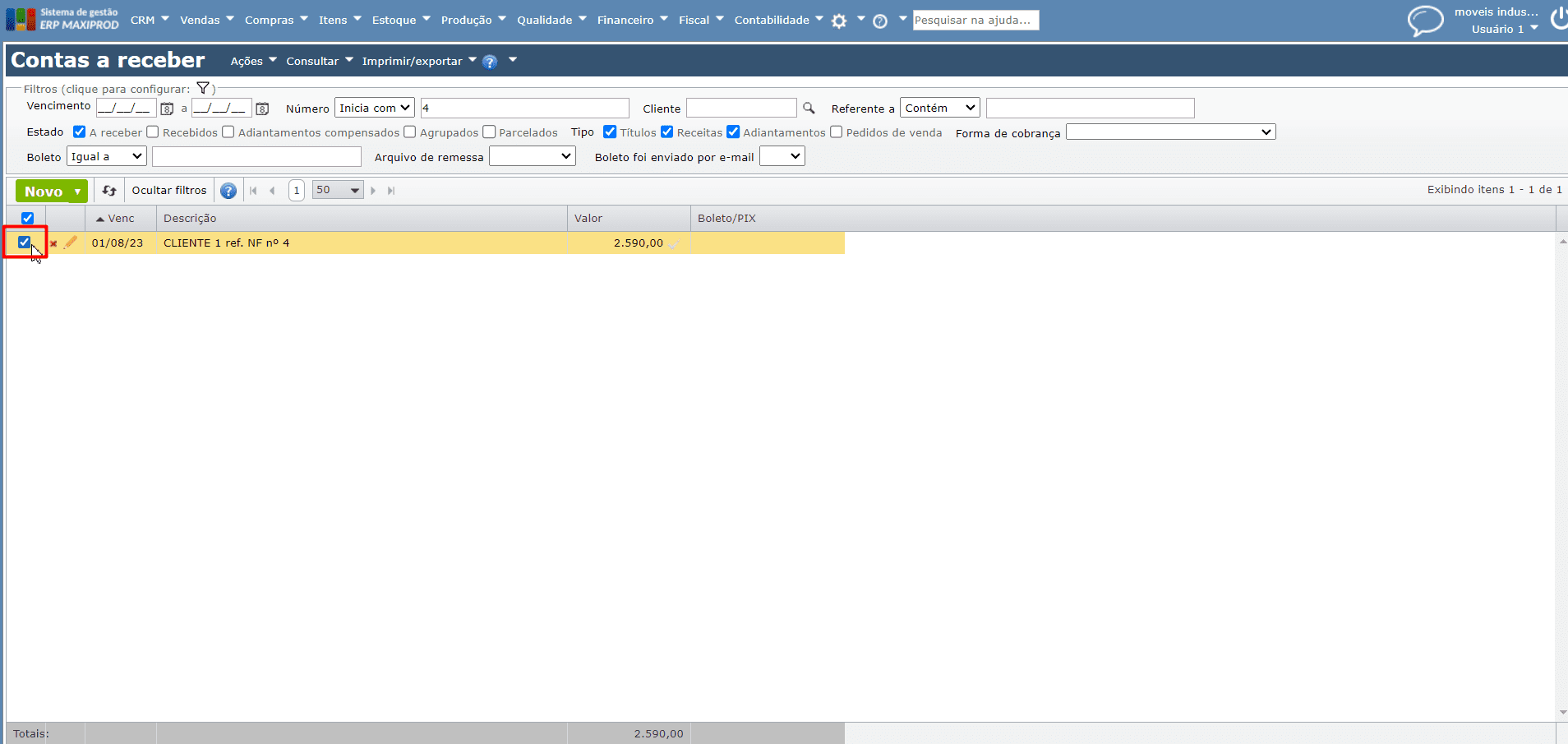Open the Ações menu
Viewport: 1568px width, 744px height.
click(253, 61)
